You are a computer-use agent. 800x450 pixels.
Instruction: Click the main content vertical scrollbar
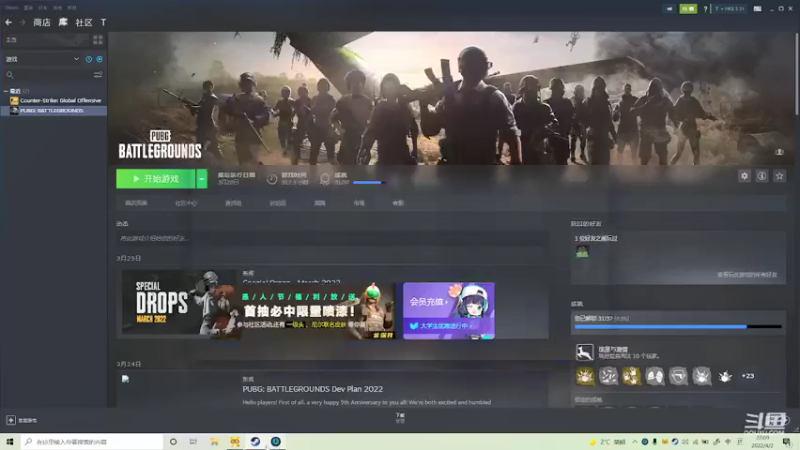[797, 74]
